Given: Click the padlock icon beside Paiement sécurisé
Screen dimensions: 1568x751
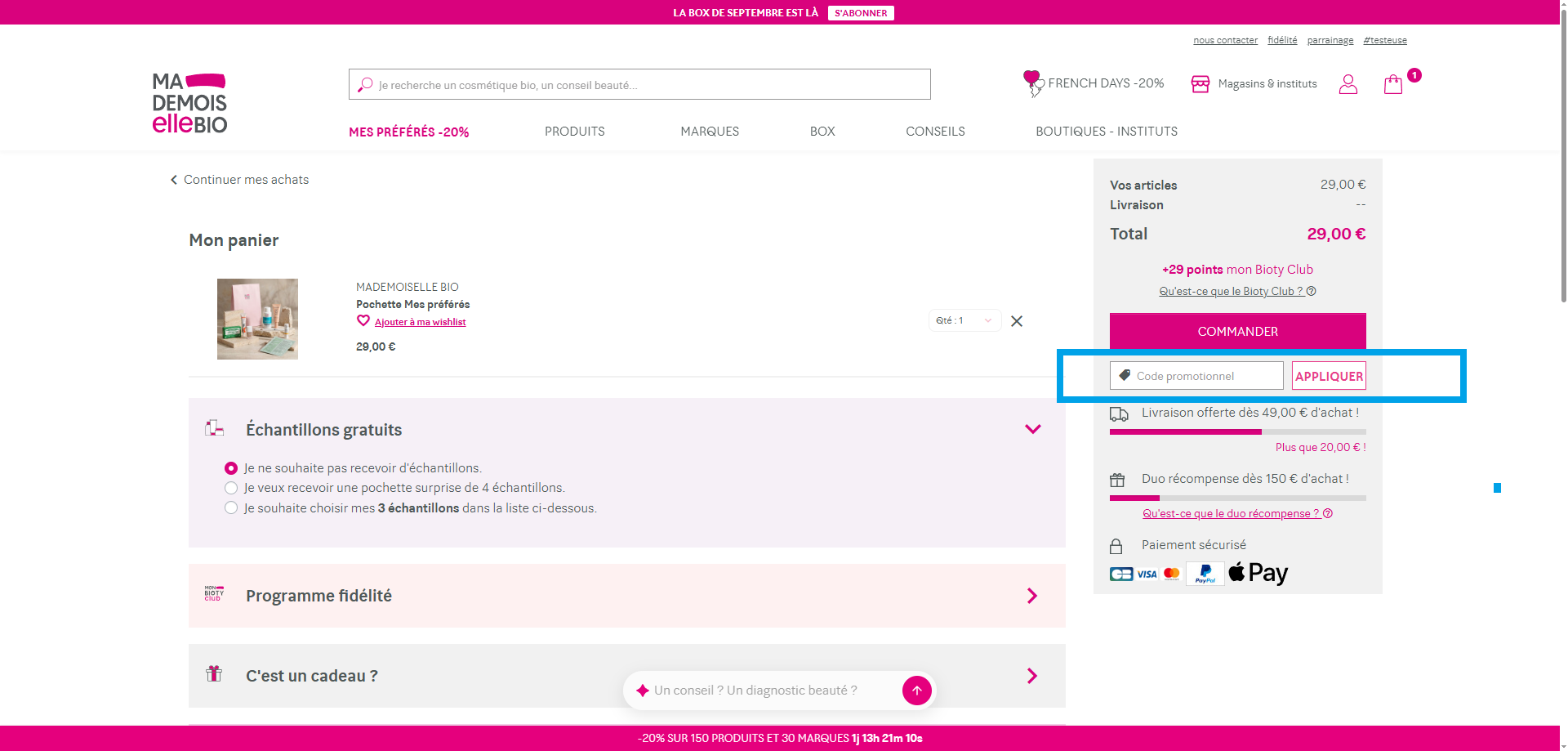Looking at the screenshot, I should pos(1116,546).
